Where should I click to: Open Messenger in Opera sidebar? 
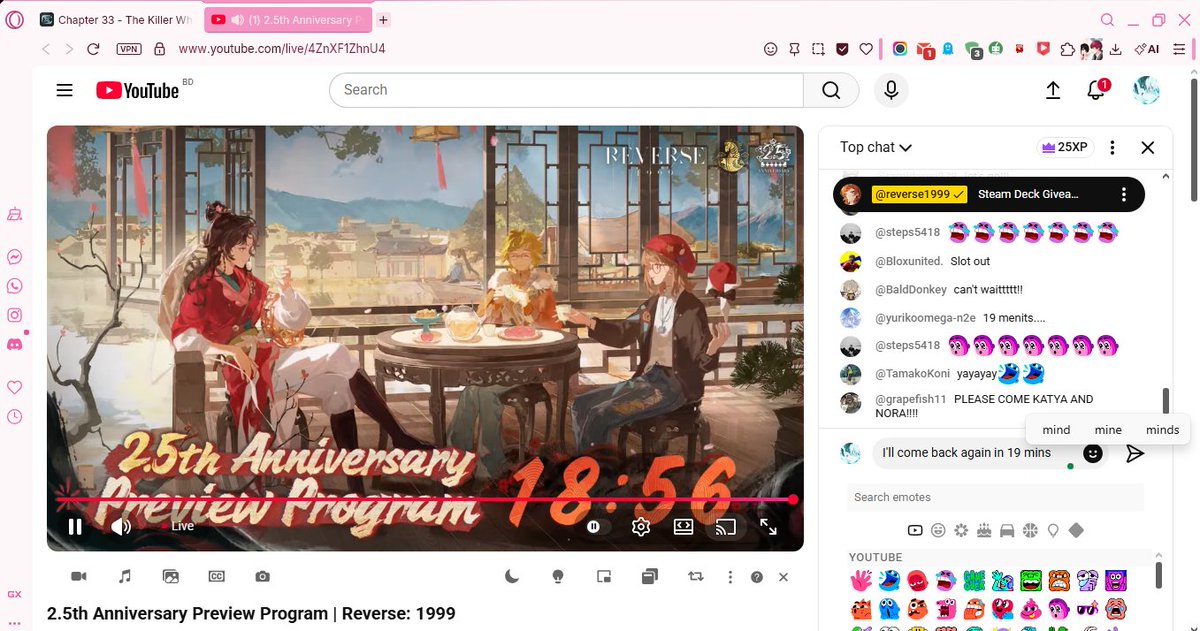[14, 257]
